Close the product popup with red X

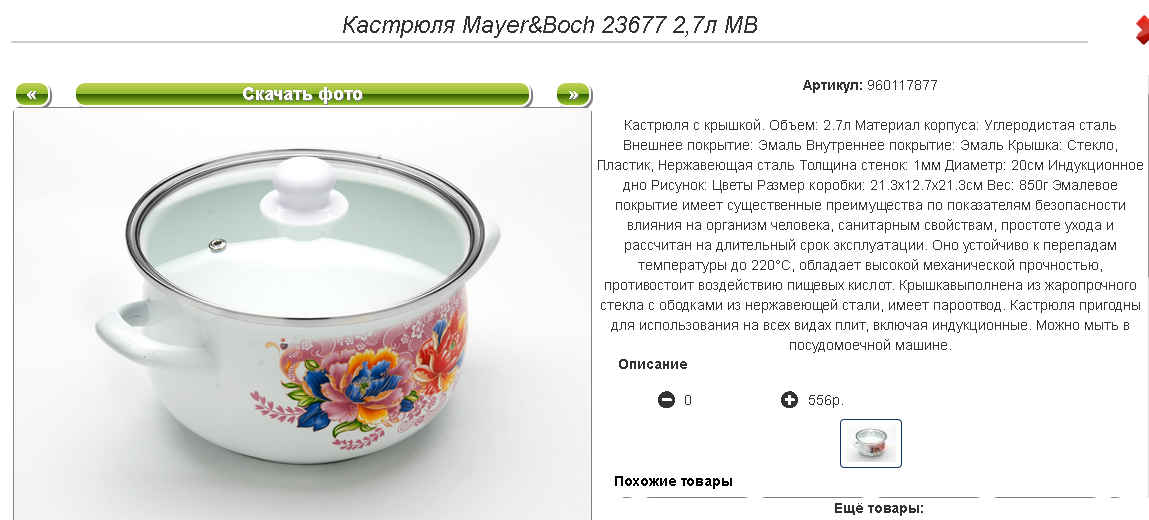pos(1142,29)
